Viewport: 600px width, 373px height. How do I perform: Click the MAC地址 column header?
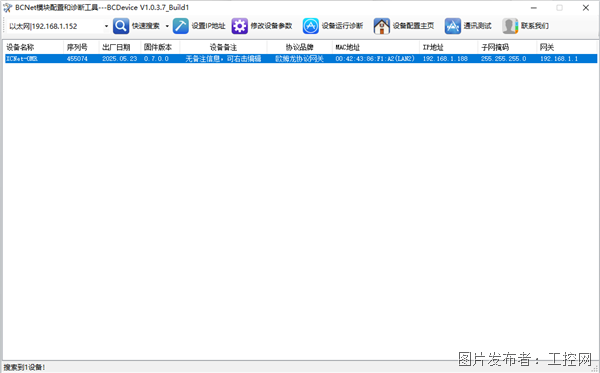coord(376,47)
